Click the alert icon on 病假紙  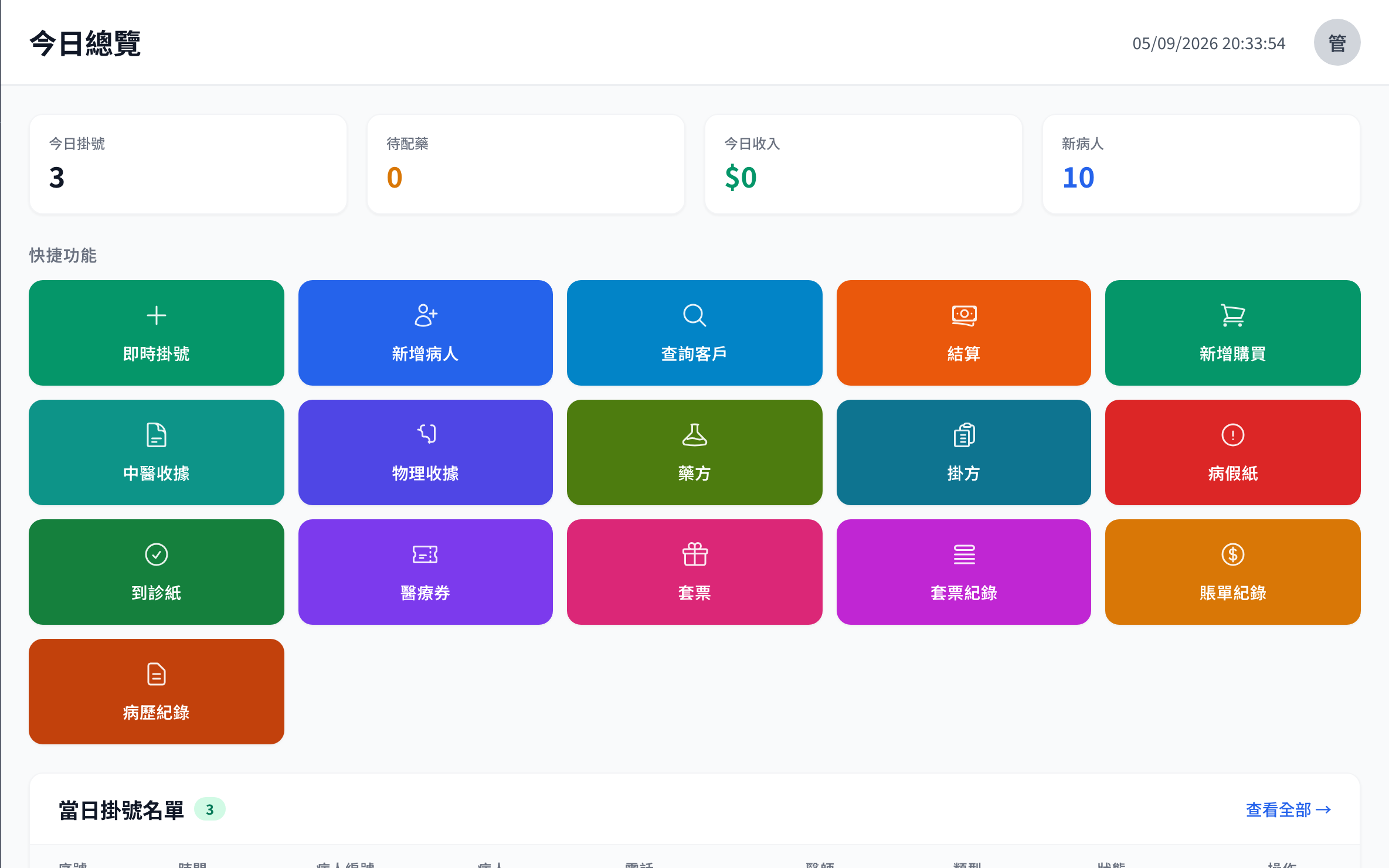click(1232, 435)
